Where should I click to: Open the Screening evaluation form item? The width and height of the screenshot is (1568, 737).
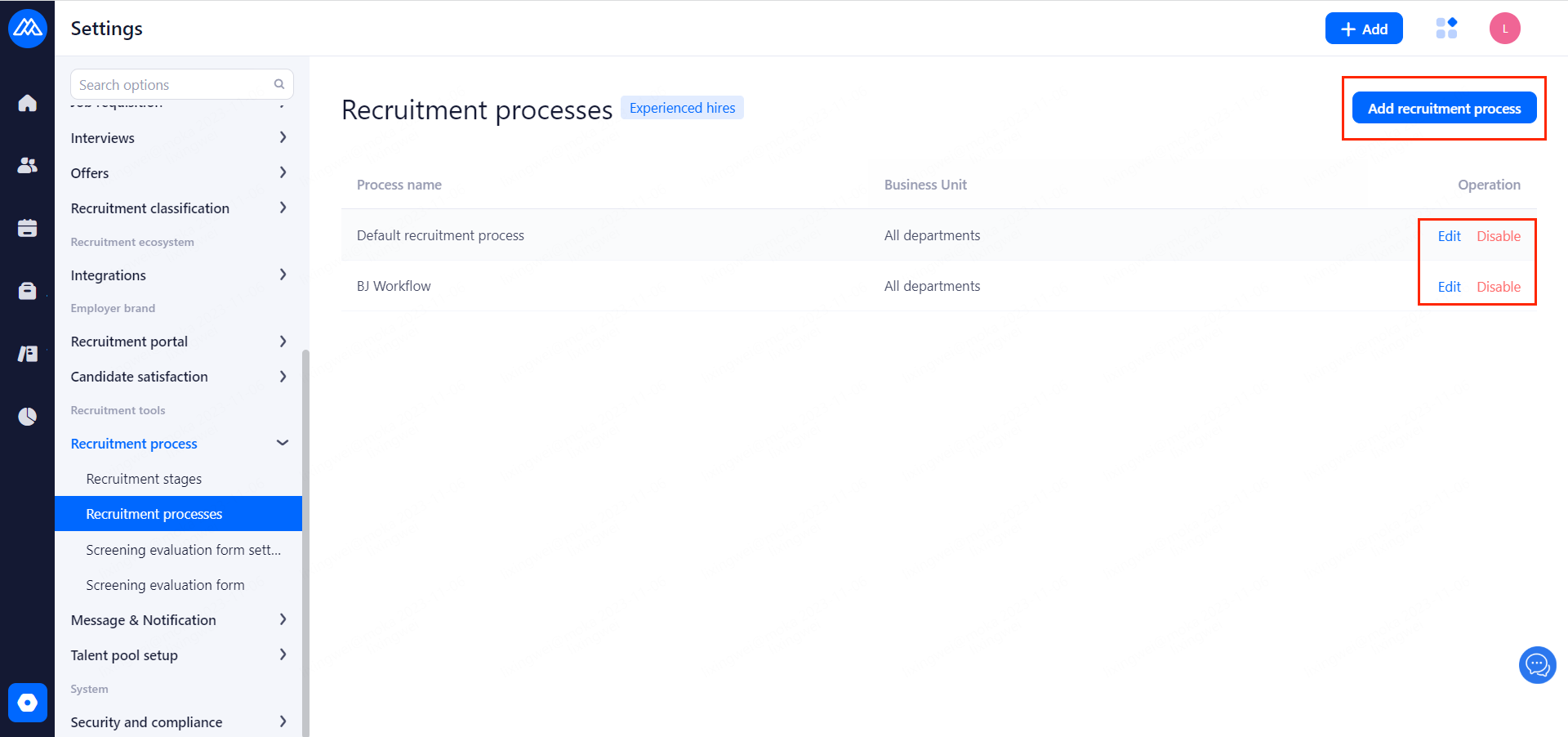[x=165, y=585]
